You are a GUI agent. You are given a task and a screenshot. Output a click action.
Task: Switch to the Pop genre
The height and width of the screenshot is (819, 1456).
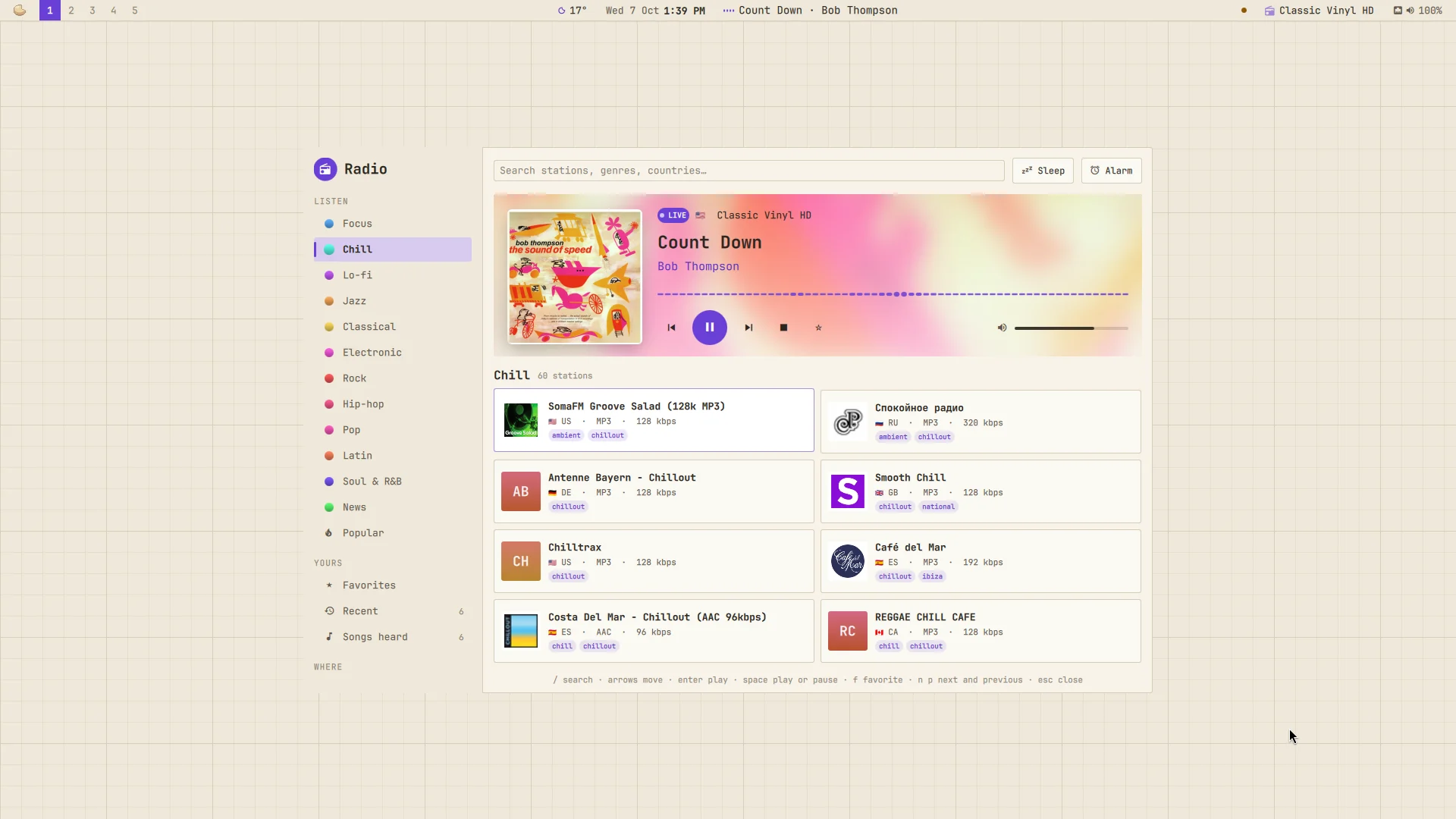392,430
